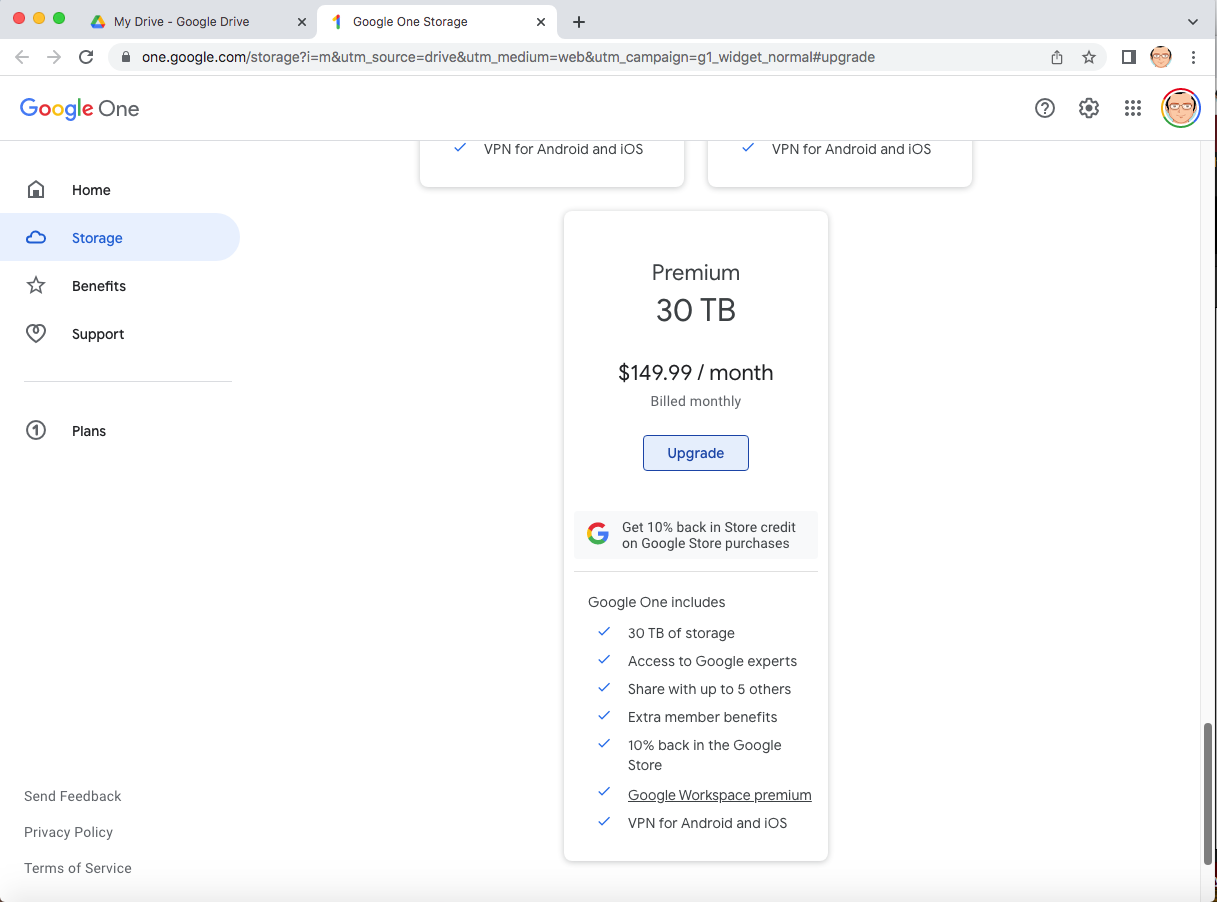Open the Plans sidebar item

pos(89,431)
